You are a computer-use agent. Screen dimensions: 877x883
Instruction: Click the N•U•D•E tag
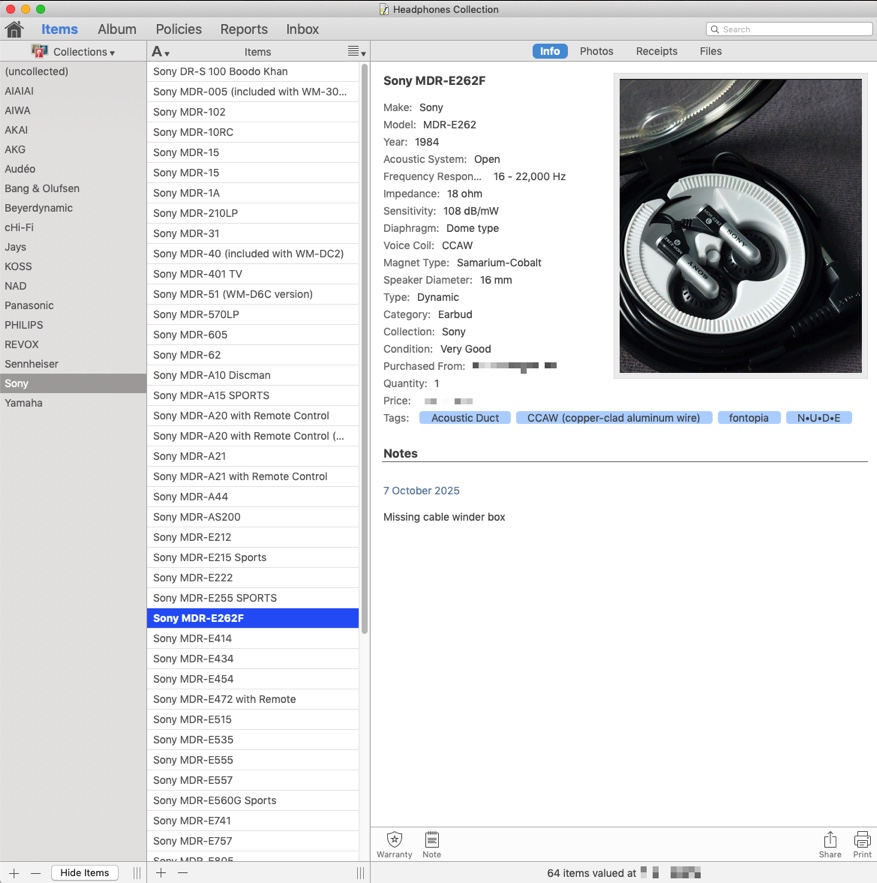818,418
